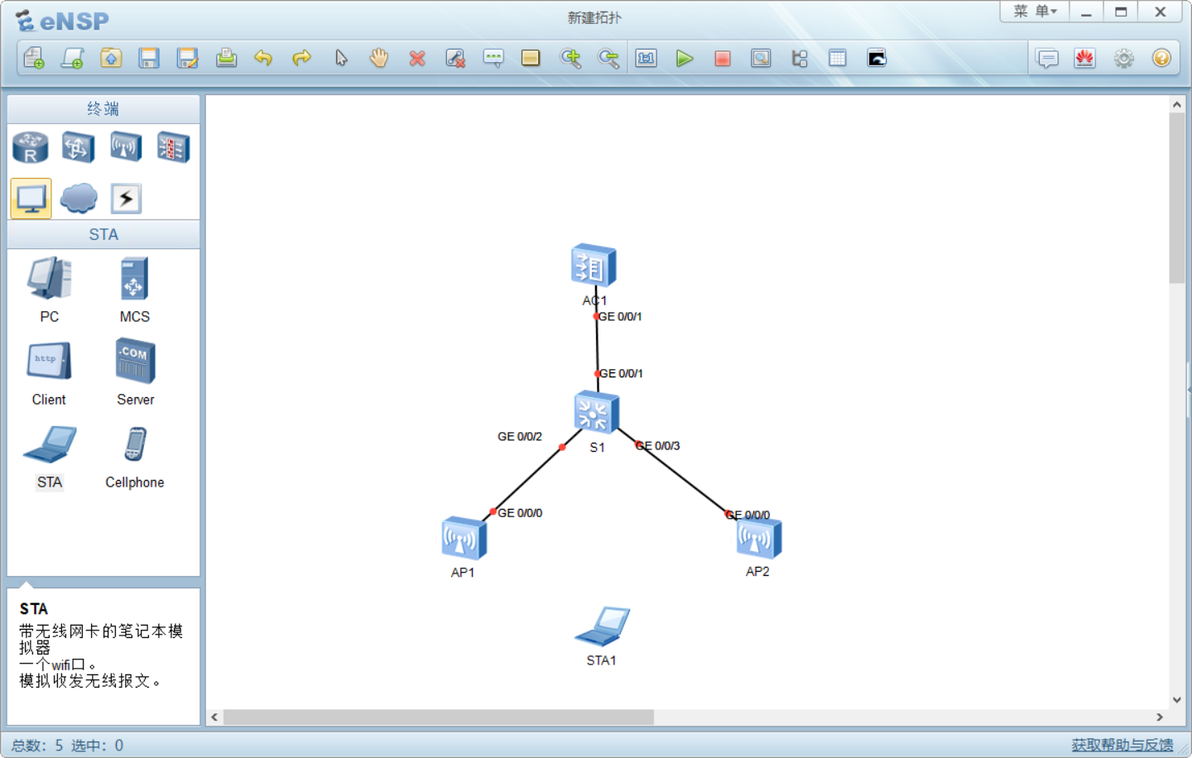Image resolution: width=1192 pixels, height=758 pixels.
Task: Click the vertical scrollbar down arrow
Action: [1177, 700]
